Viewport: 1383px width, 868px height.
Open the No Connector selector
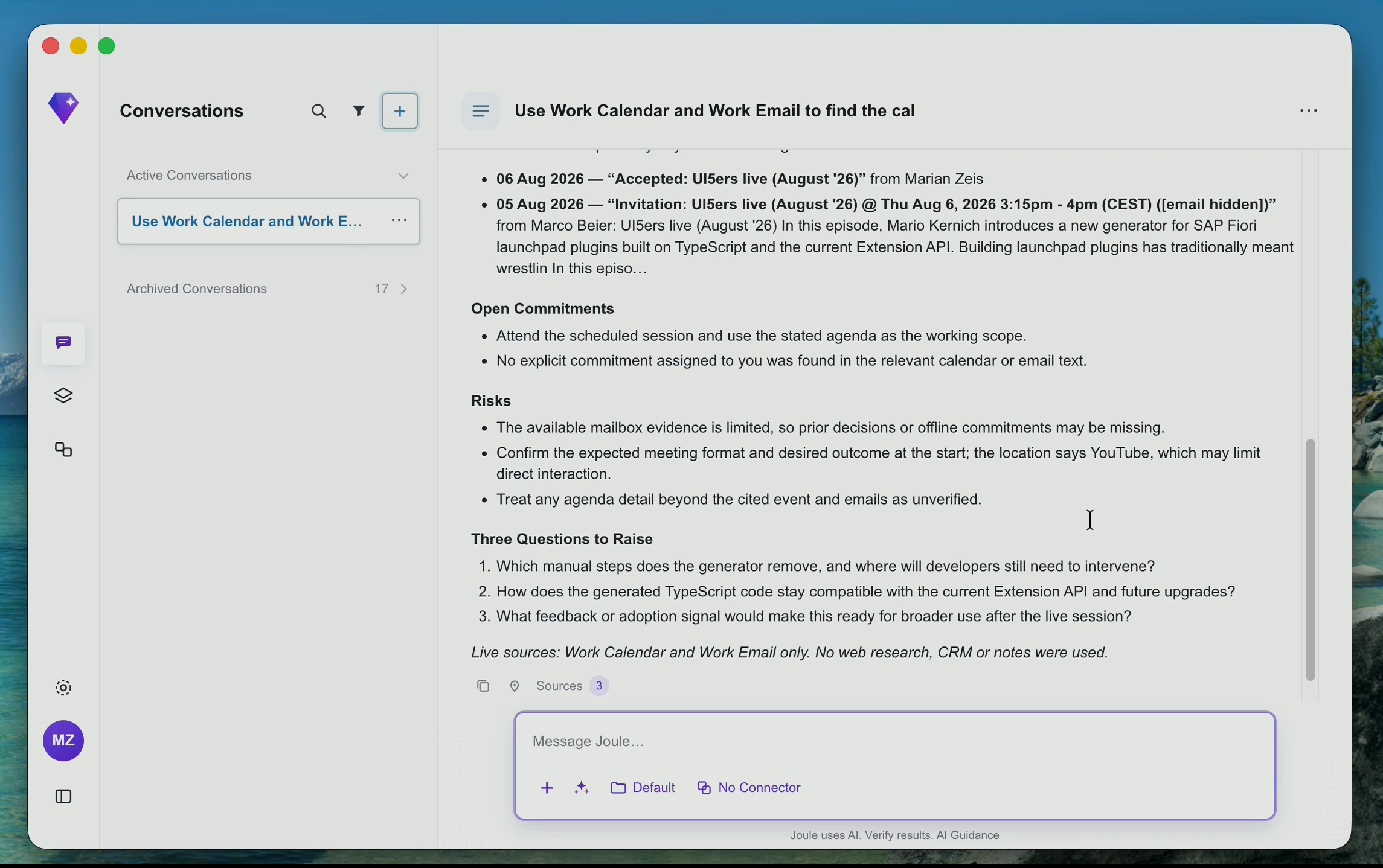coord(749,788)
